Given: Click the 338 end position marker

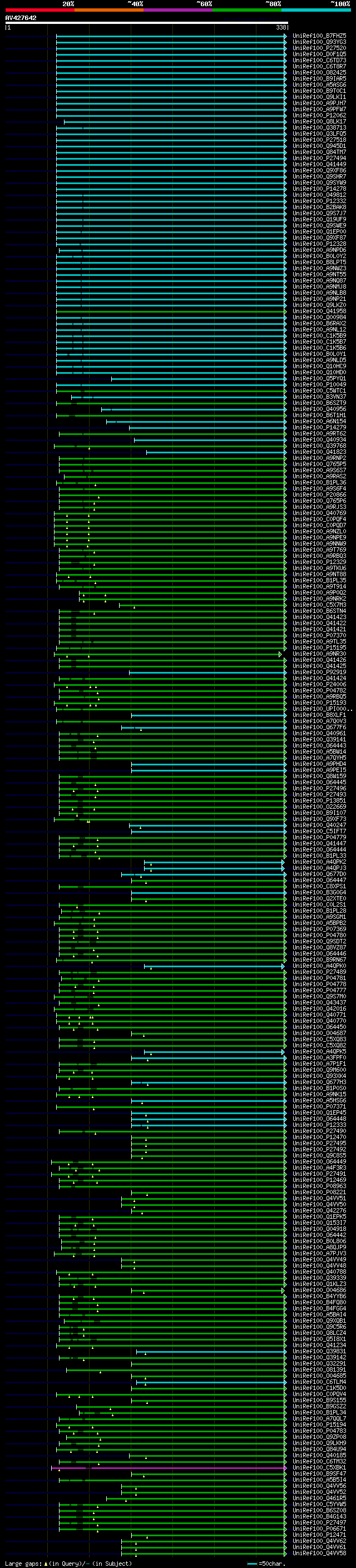Looking at the screenshot, I should tap(280, 27).
